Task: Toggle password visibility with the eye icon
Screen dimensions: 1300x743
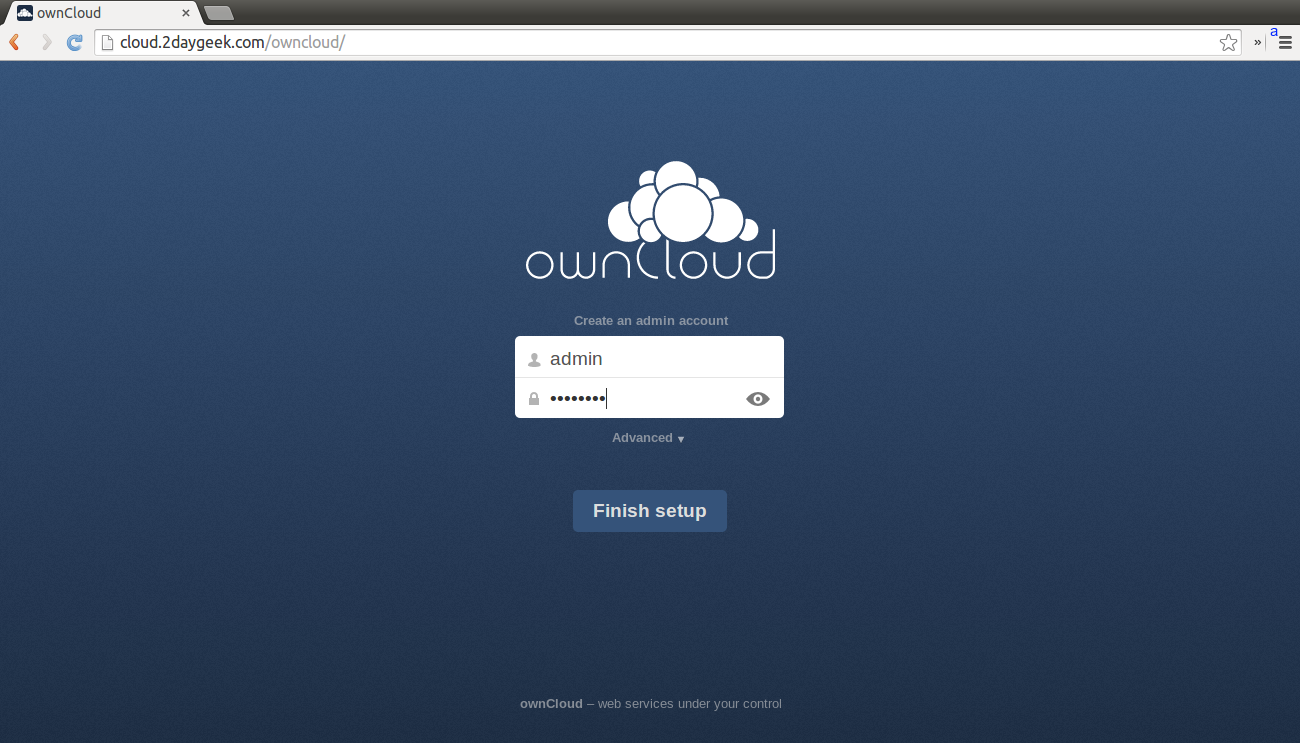Action: click(x=758, y=399)
